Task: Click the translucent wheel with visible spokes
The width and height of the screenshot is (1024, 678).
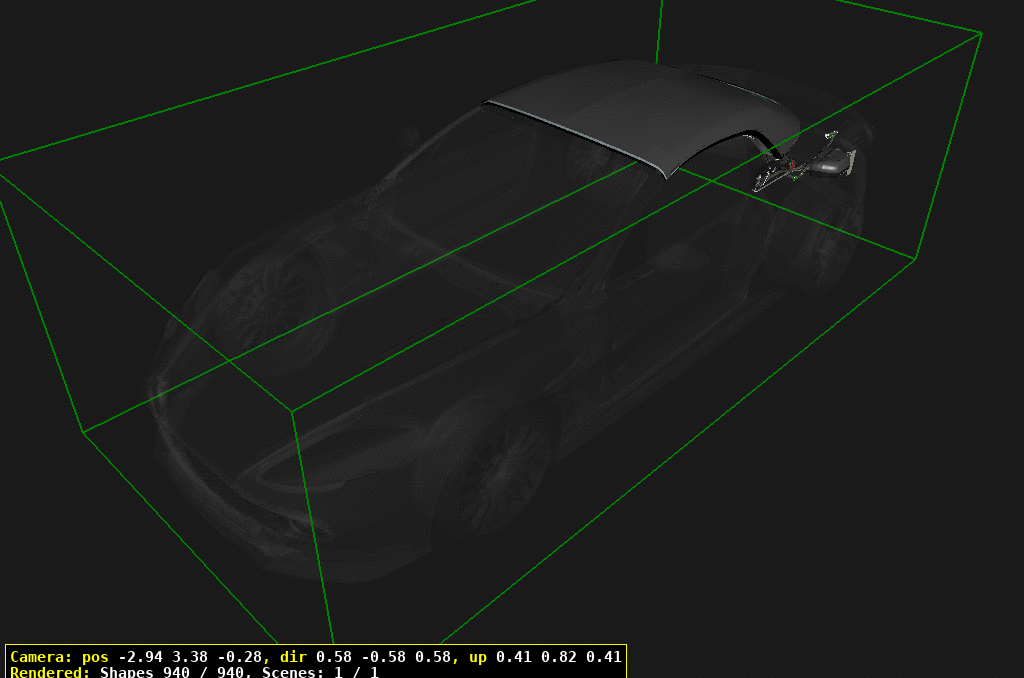Action: point(497,470)
